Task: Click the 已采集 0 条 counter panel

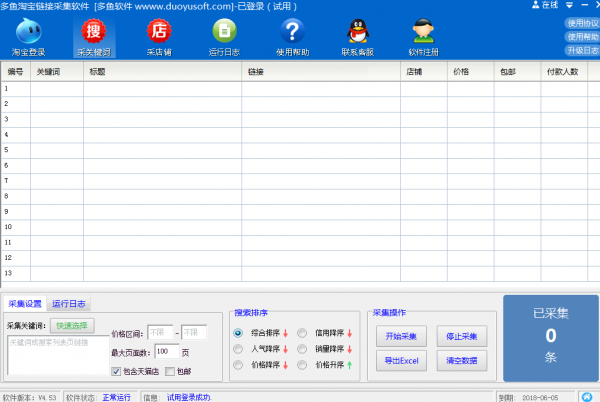Action: pos(551,338)
